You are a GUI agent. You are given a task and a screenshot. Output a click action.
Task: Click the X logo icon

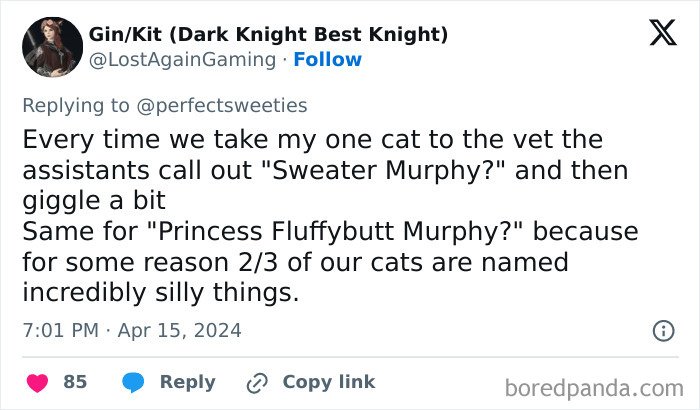click(655, 35)
